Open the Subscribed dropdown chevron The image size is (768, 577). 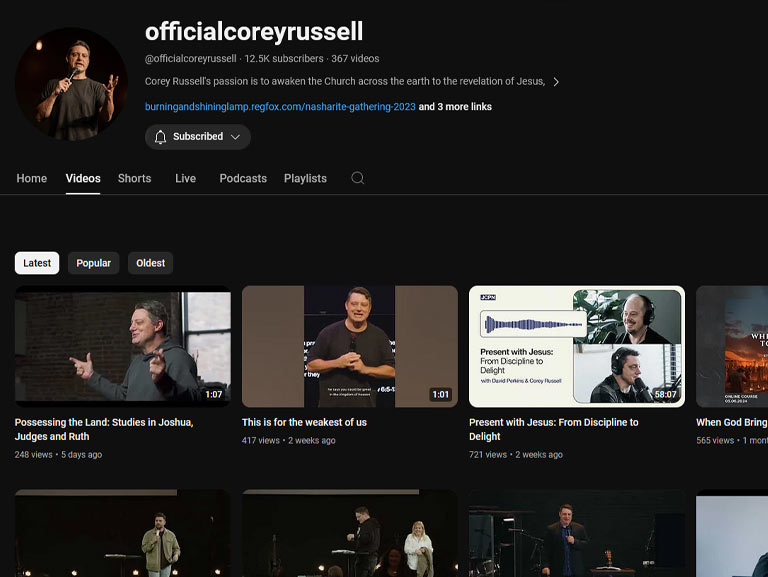pyautogui.click(x=236, y=137)
